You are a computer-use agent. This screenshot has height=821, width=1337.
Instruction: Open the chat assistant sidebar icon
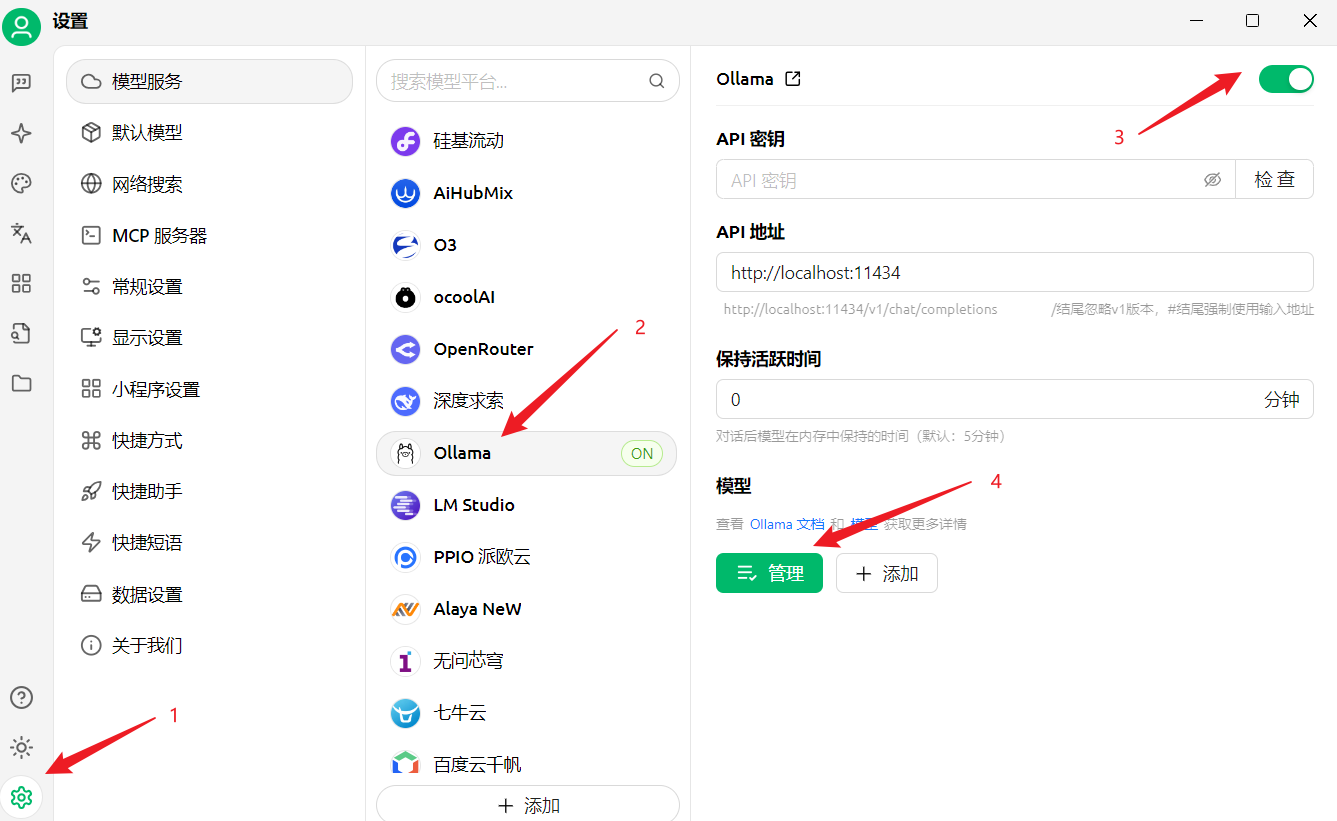click(21, 83)
